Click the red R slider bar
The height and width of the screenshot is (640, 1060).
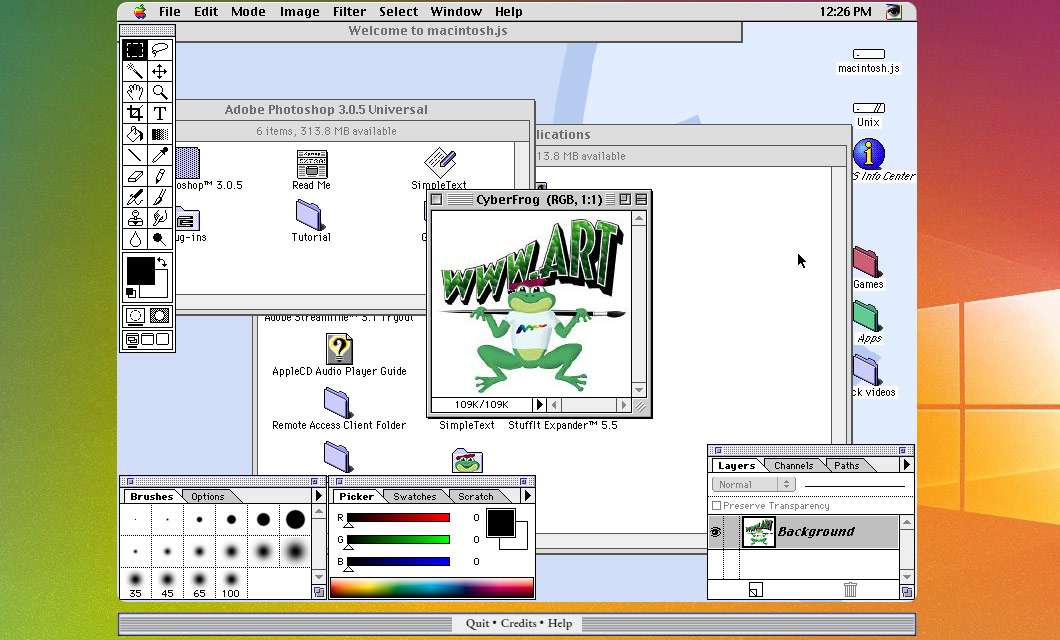click(x=398, y=518)
